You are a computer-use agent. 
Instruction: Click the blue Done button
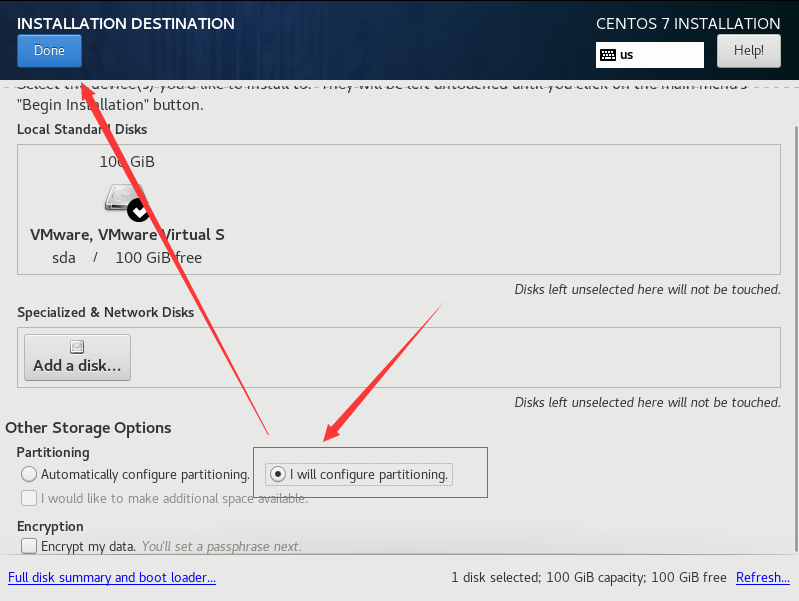click(x=49, y=51)
